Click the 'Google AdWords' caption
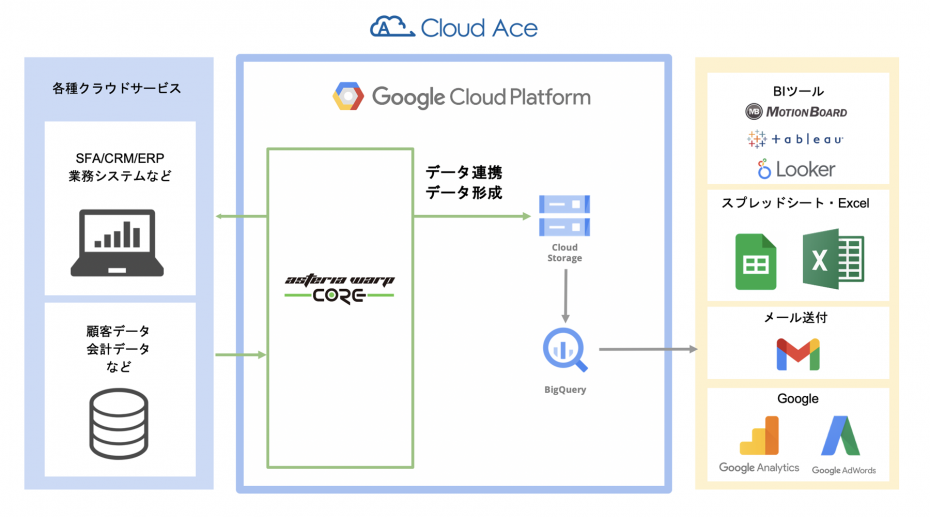The height and width of the screenshot is (517, 930). [844, 470]
